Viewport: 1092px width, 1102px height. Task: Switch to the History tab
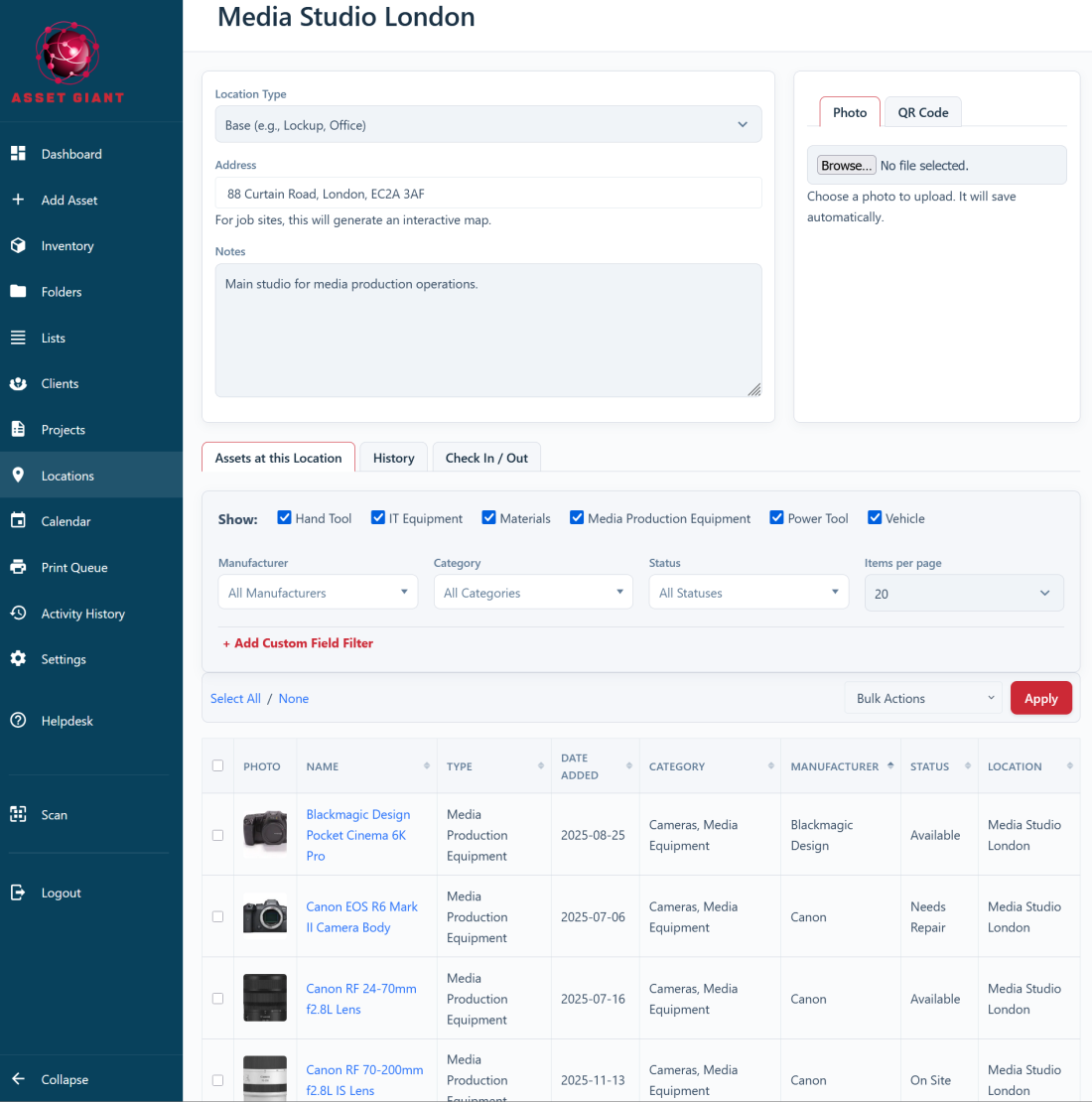click(x=393, y=458)
